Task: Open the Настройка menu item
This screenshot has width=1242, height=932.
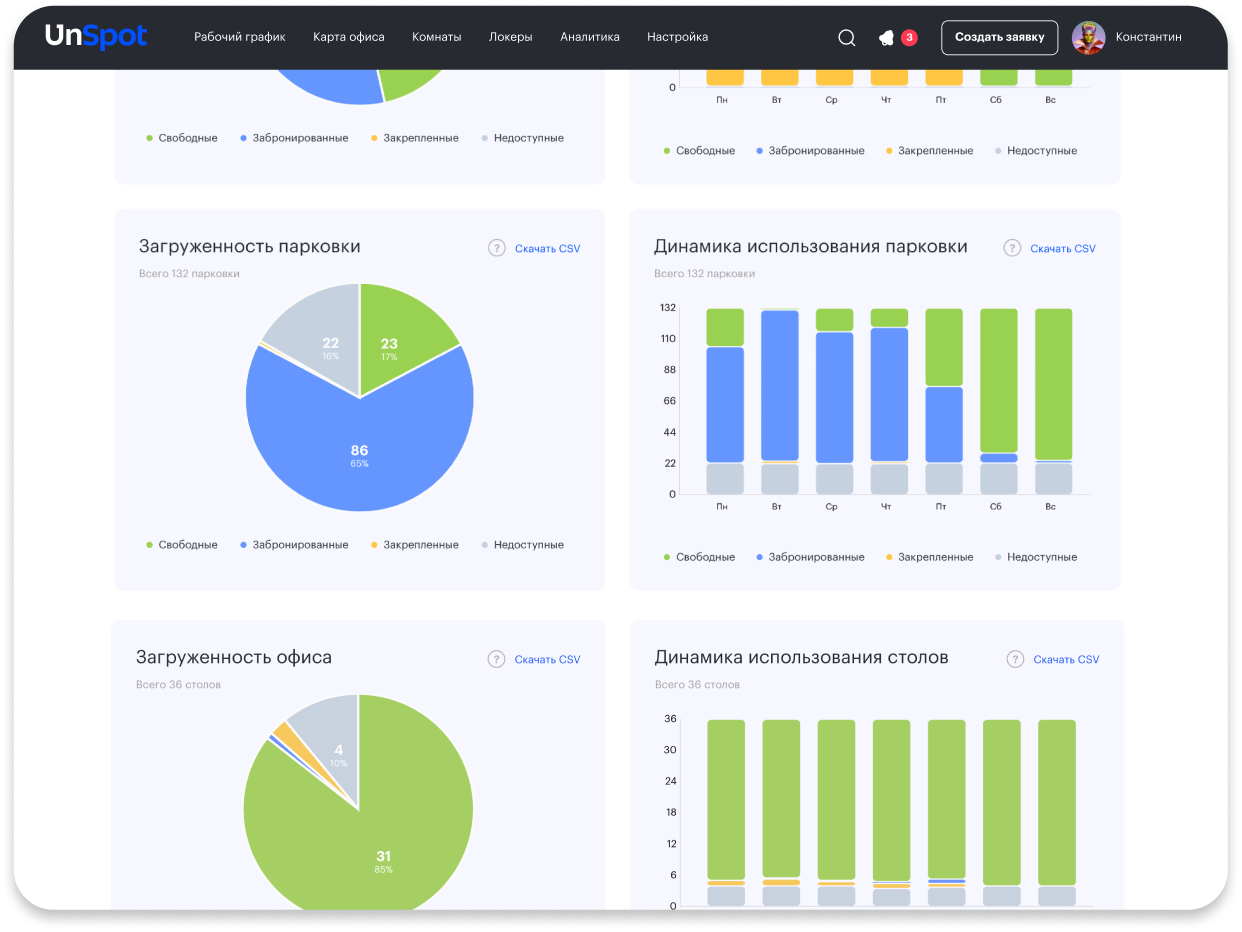Action: click(x=677, y=37)
